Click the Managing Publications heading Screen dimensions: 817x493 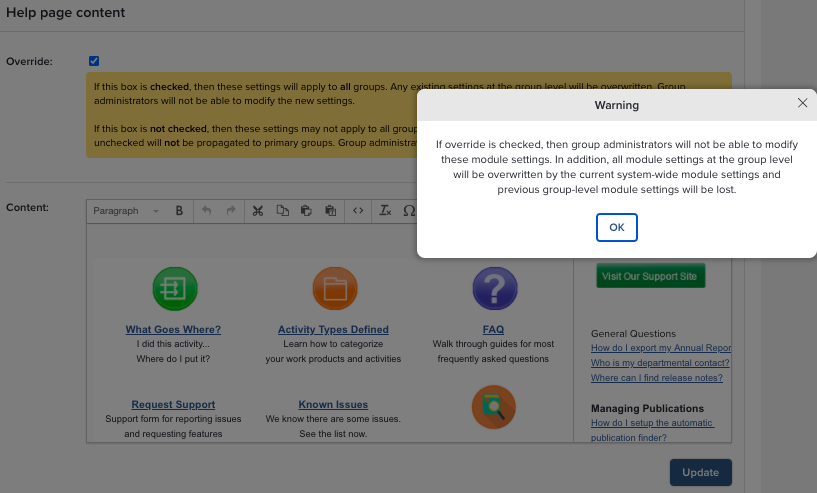point(647,409)
